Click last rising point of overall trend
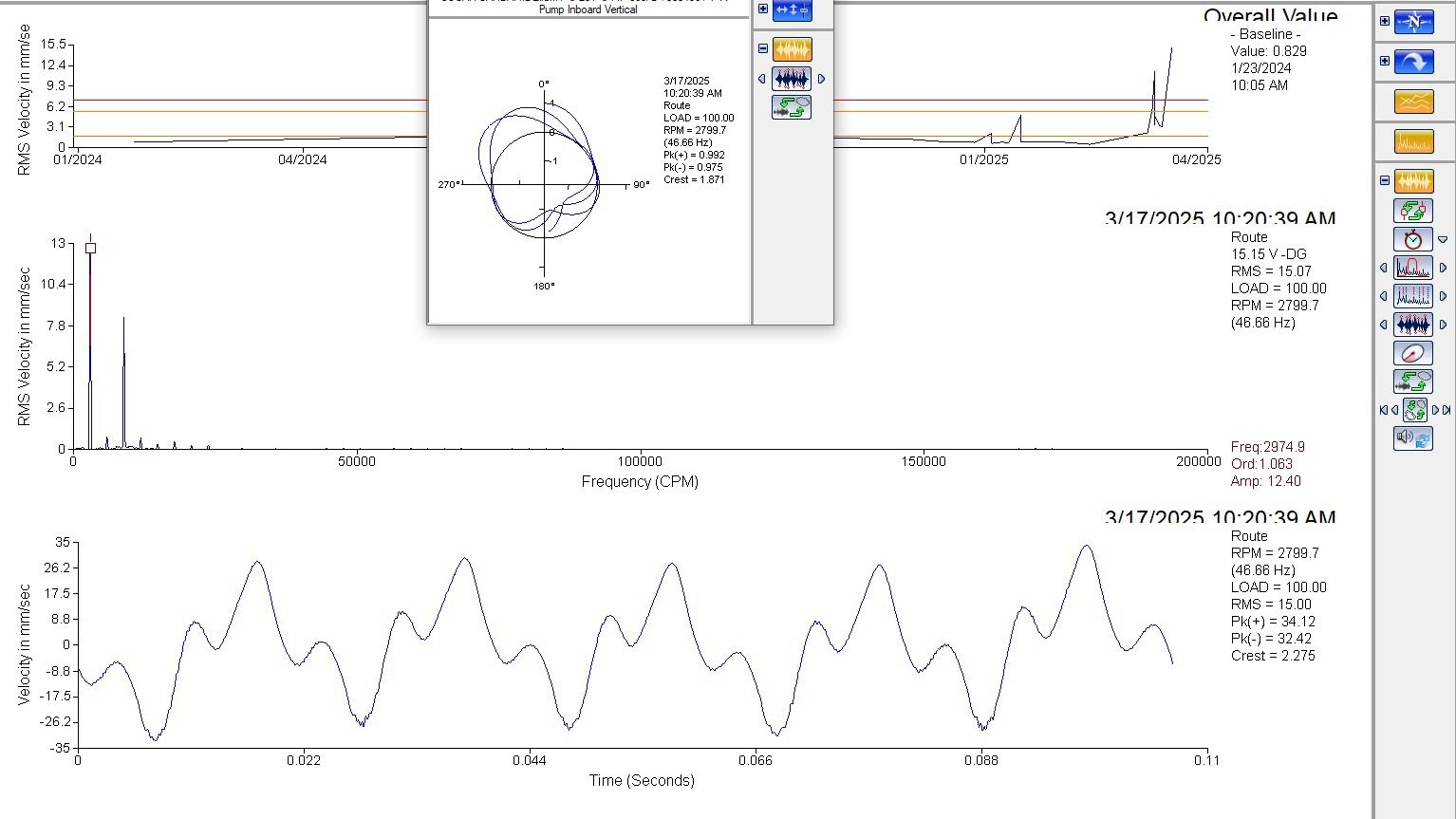1456x819 pixels. click(1170, 49)
